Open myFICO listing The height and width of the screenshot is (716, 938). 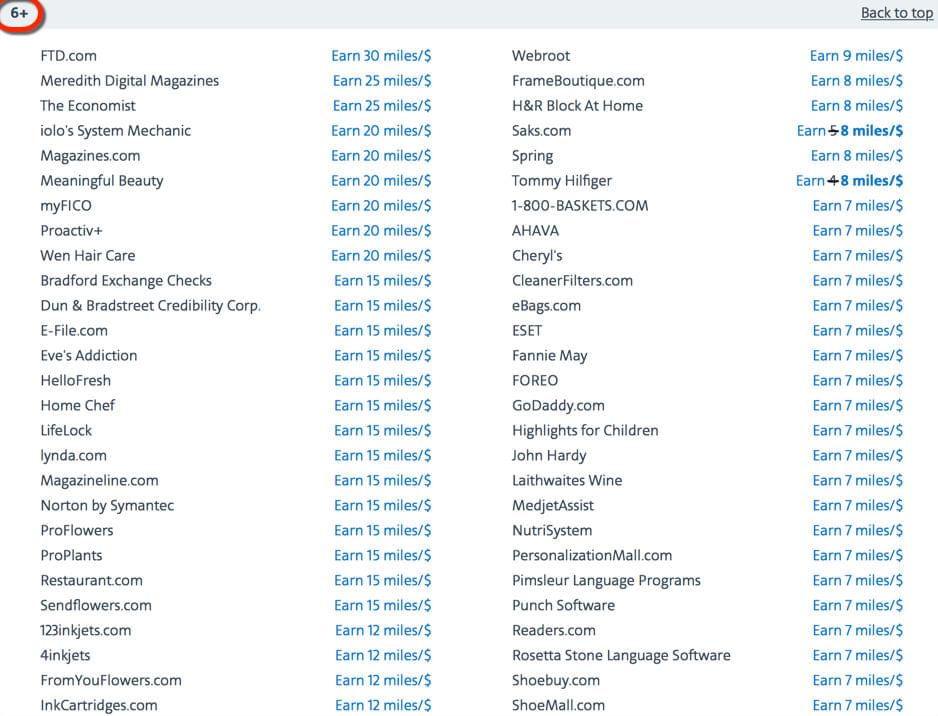[66, 206]
